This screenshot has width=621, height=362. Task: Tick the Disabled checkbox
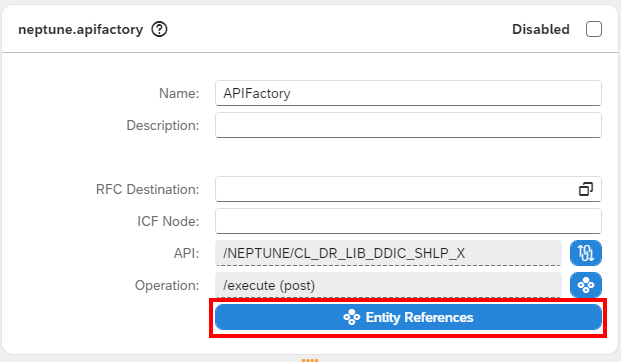pos(594,29)
